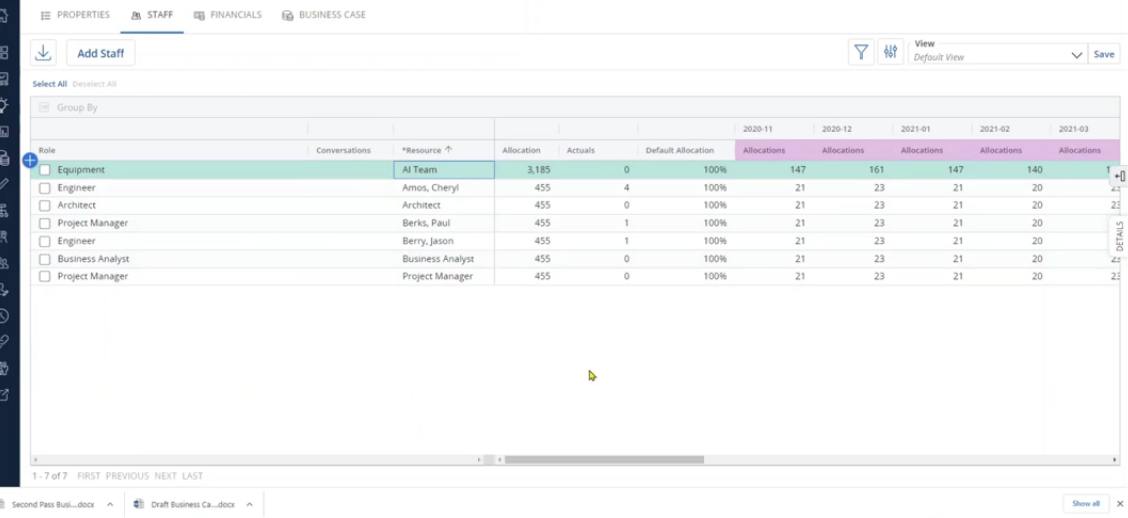Tick the Architect row checkbox
The height and width of the screenshot is (518, 1128).
tap(45, 205)
